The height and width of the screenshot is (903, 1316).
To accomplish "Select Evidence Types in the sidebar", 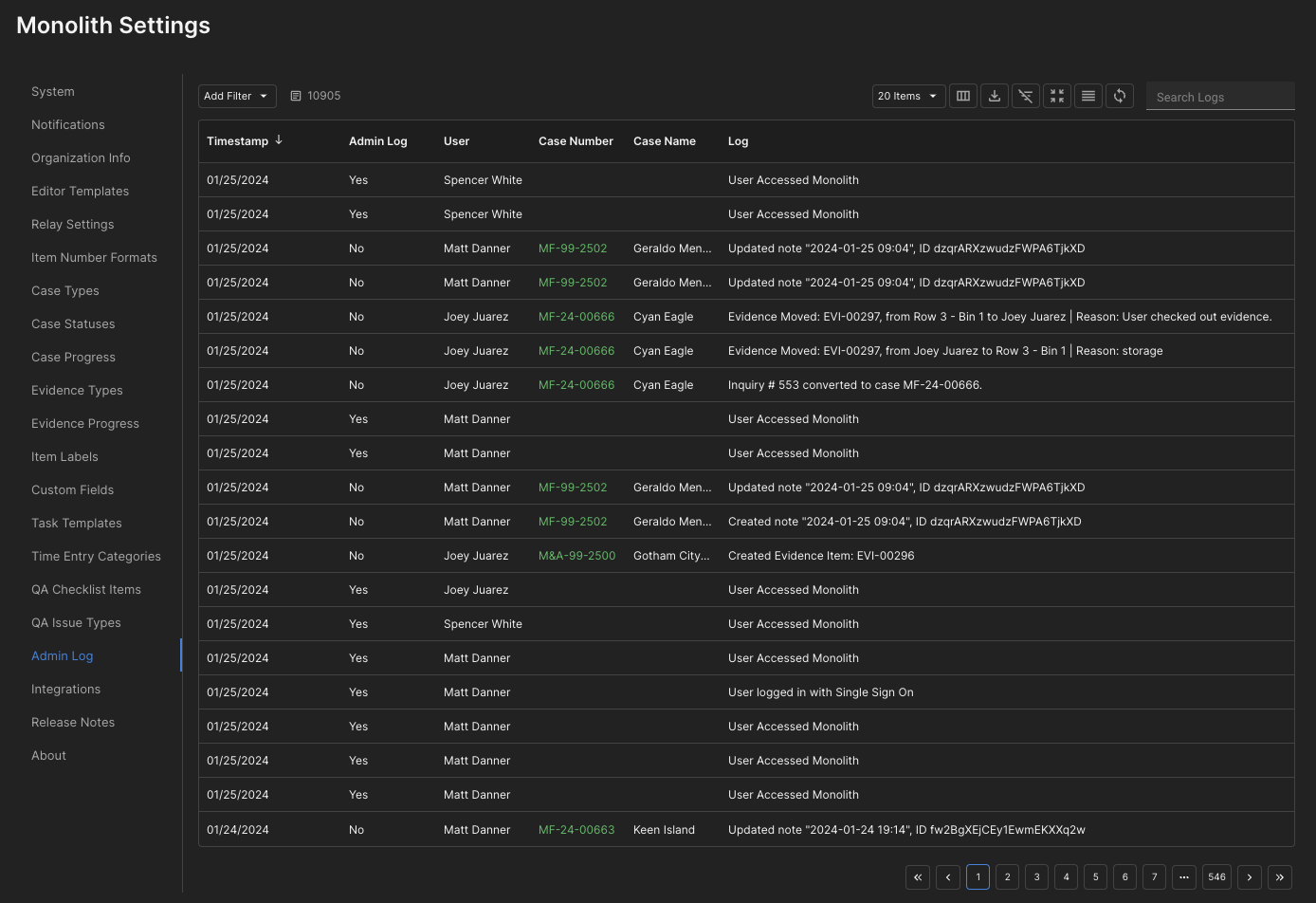I will click(77, 391).
